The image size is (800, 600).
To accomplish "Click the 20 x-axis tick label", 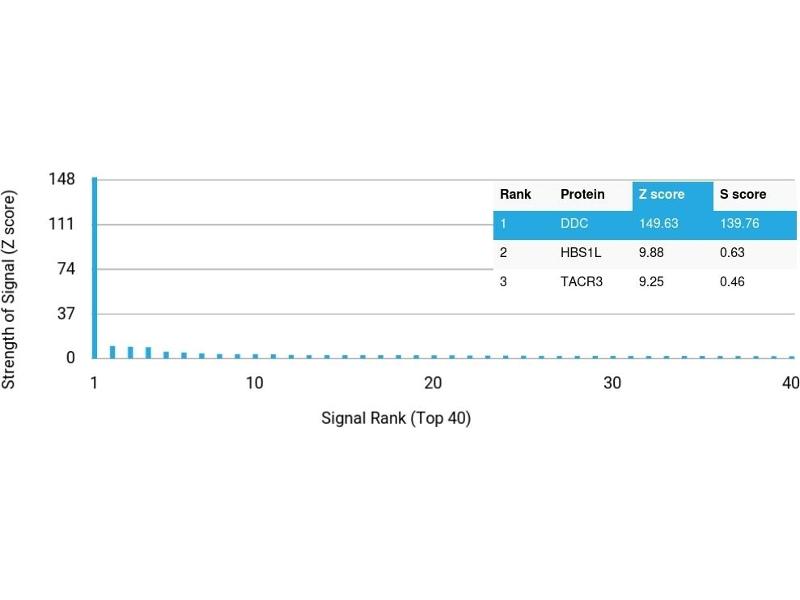I will 433,384.
